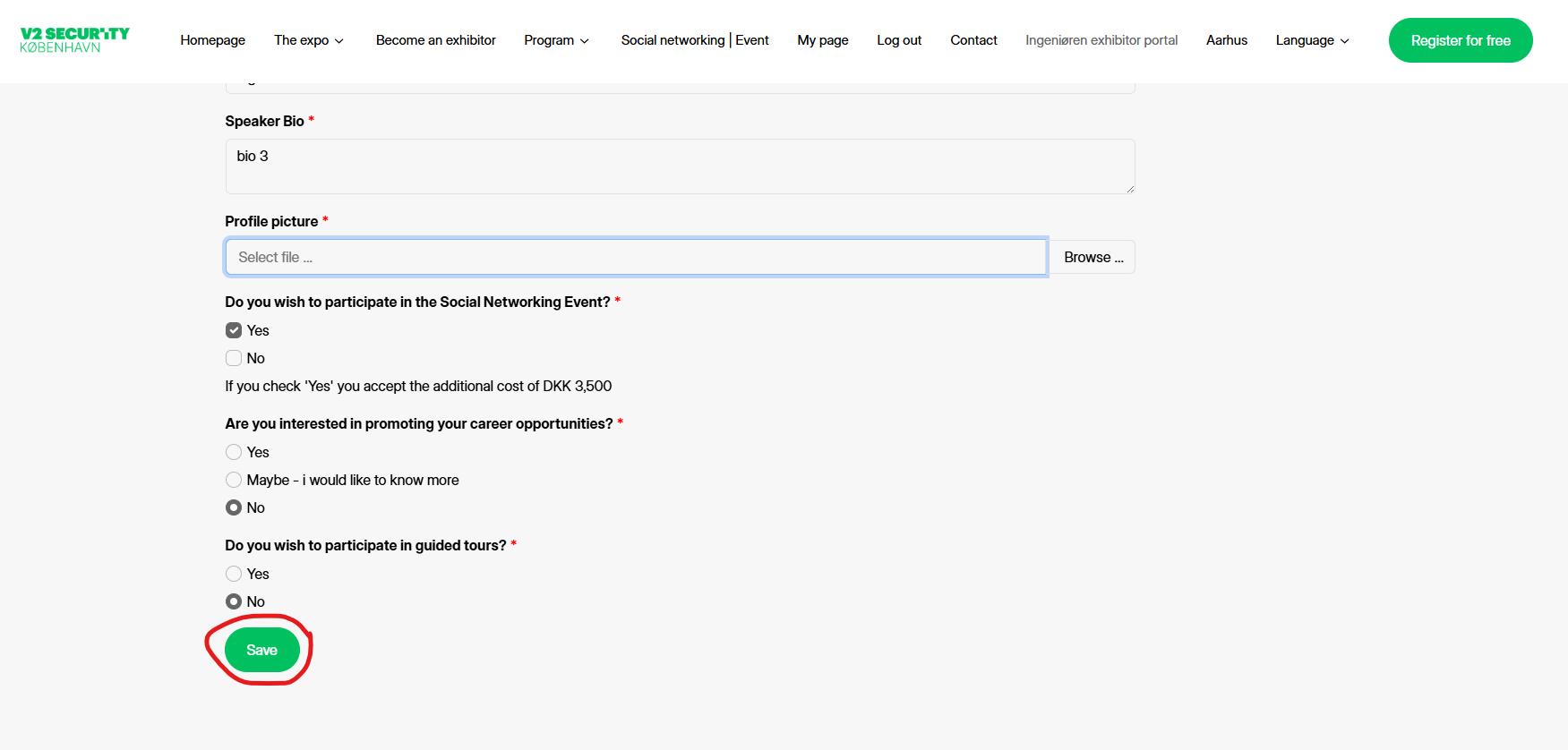
Task: Check the Yes checkbox for Social Networking Event
Action: (234, 330)
